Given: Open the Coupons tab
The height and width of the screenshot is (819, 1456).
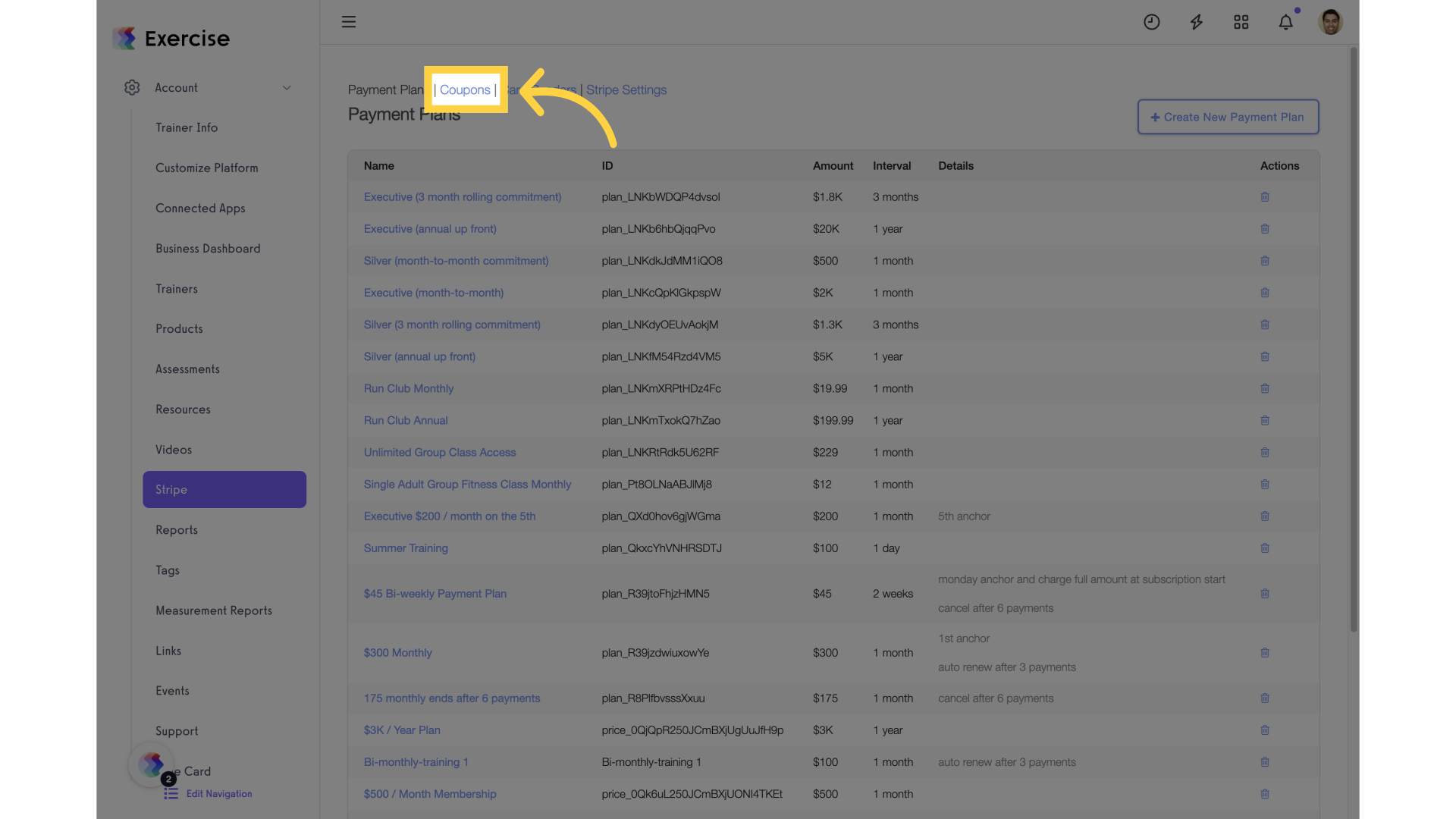Looking at the screenshot, I should pos(465,89).
